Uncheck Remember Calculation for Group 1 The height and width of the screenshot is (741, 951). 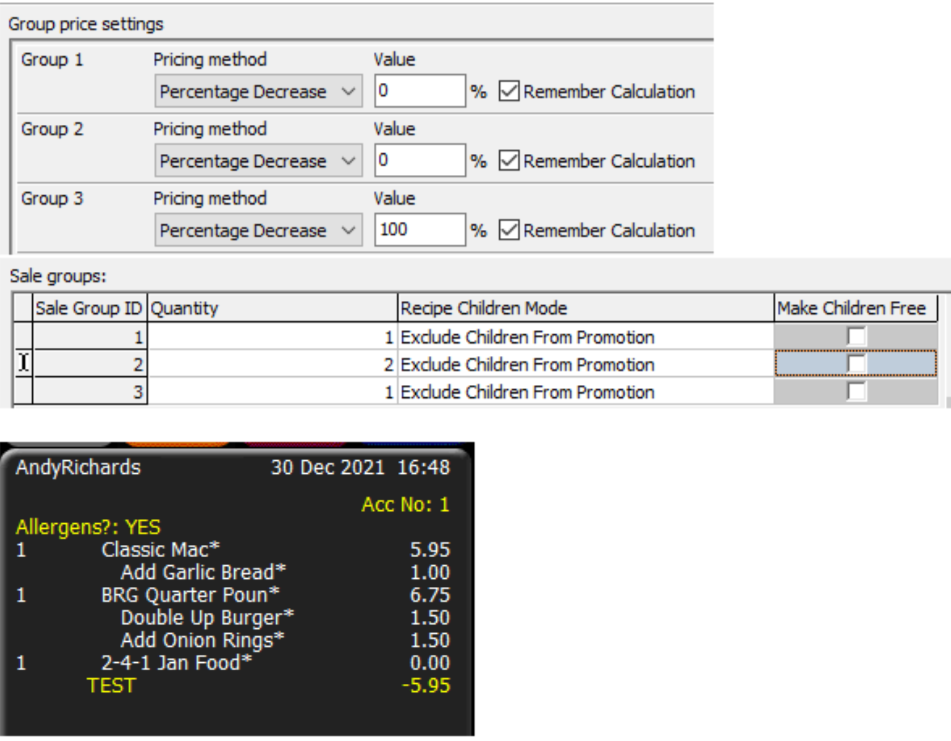(509, 92)
